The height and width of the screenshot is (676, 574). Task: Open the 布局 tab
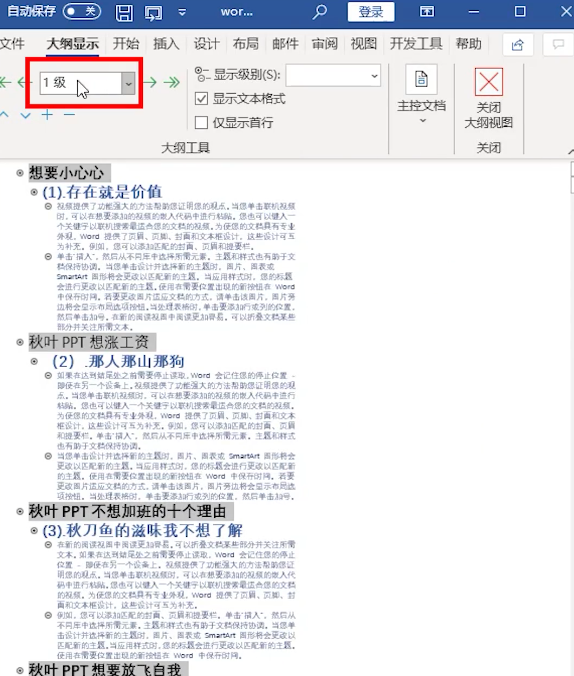click(x=245, y=44)
